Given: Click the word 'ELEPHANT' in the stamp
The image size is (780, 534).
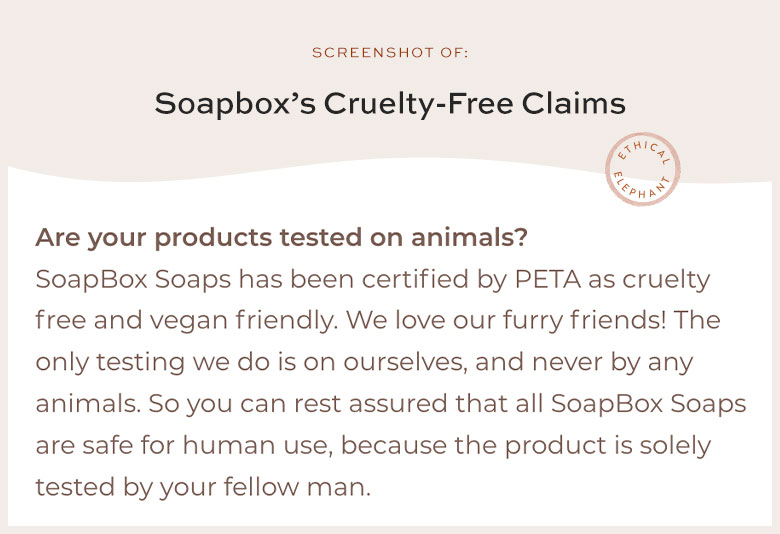Looking at the screenshot, I should [x=642, y=187].
